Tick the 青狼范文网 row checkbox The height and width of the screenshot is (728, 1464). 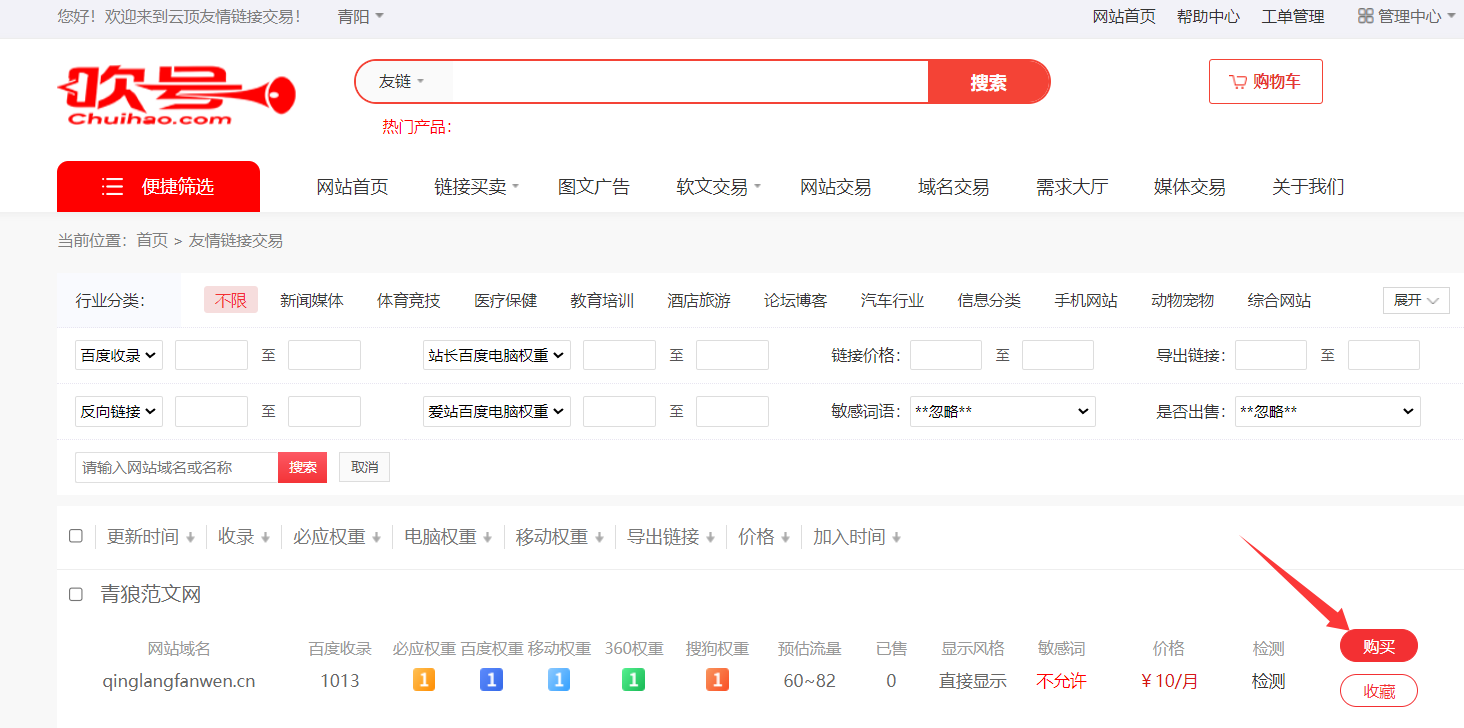click(x=76, y=594)
